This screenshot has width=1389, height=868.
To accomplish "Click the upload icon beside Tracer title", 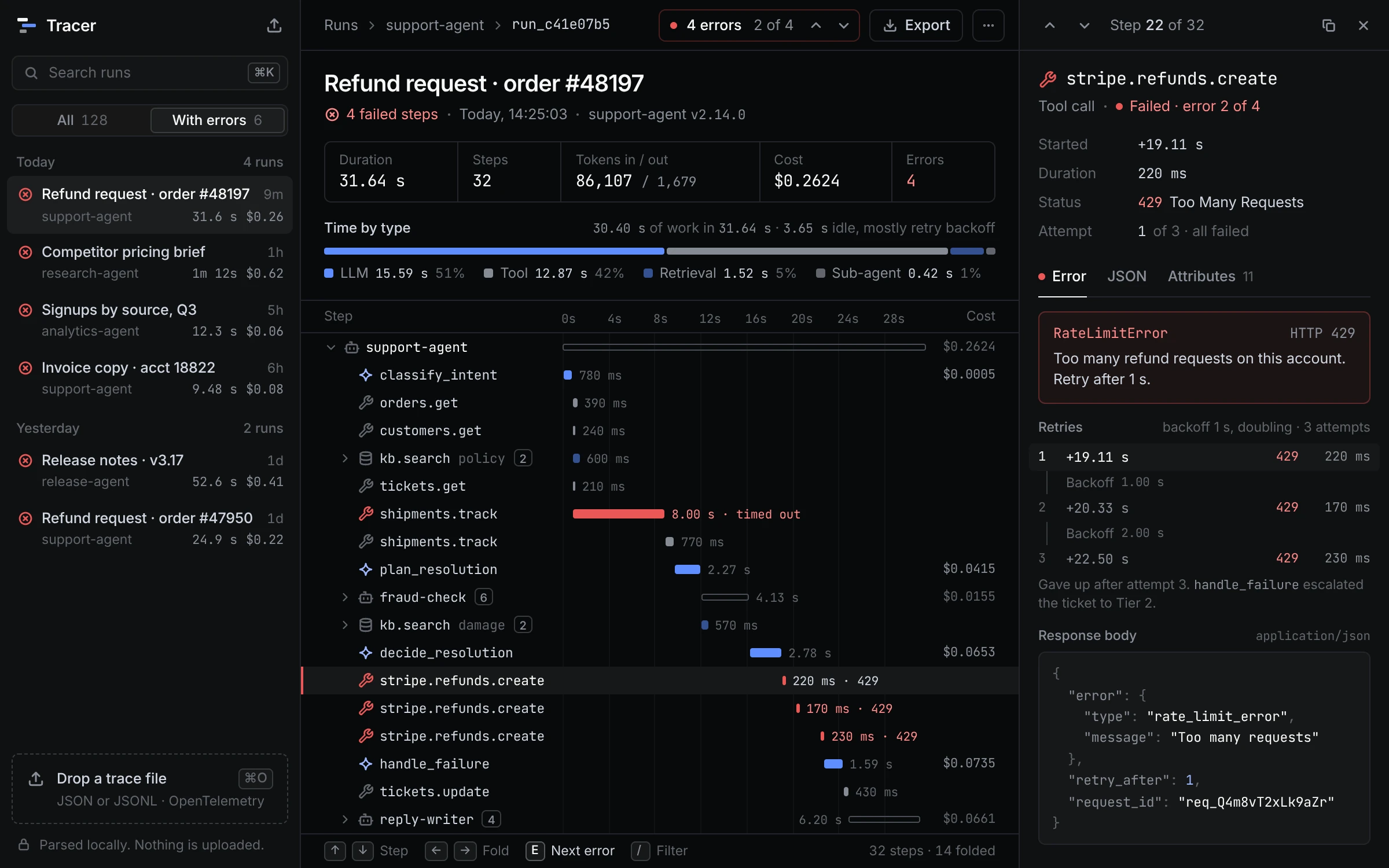I will 274,25.
